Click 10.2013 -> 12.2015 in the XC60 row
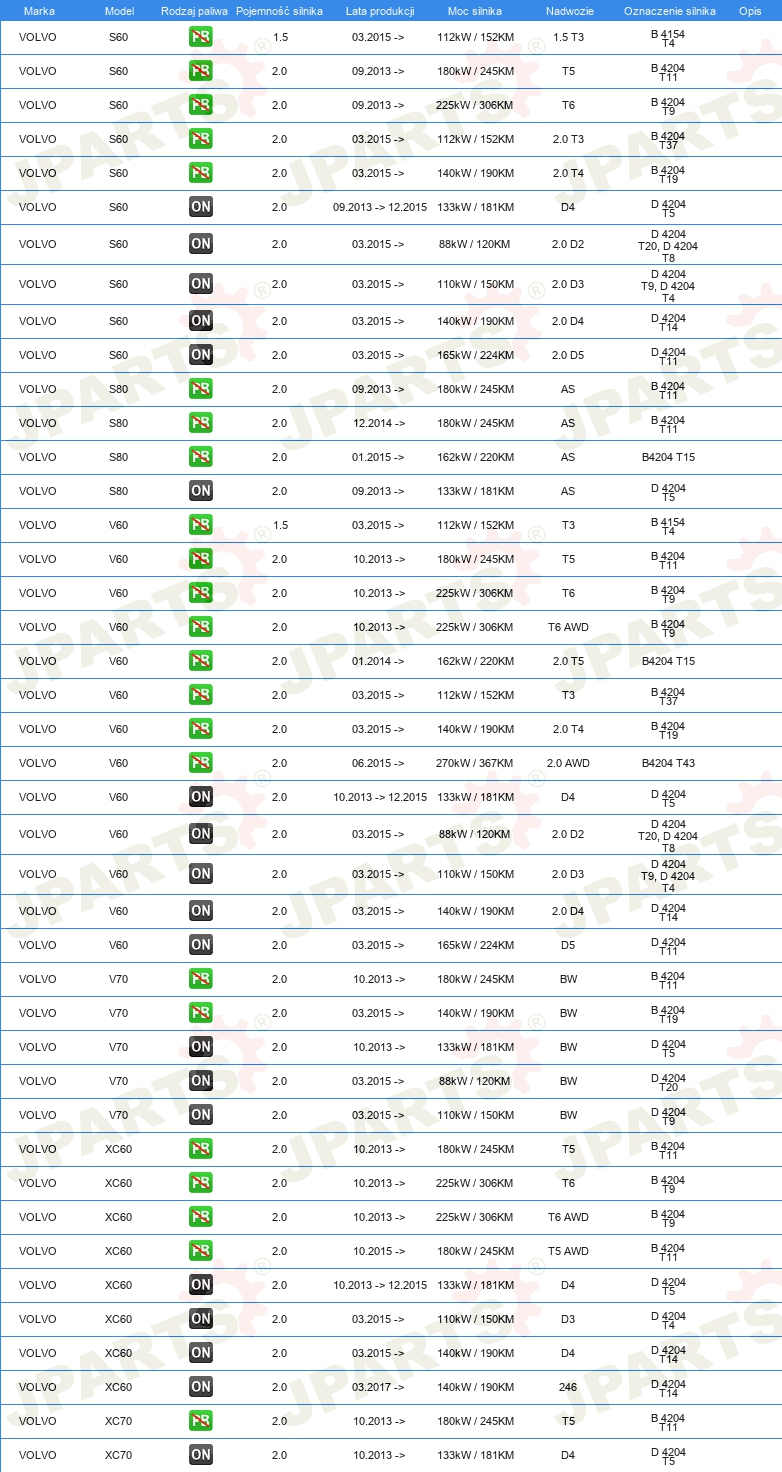This screenshot has width=782, height=1472. click(x=380, y=1285)
